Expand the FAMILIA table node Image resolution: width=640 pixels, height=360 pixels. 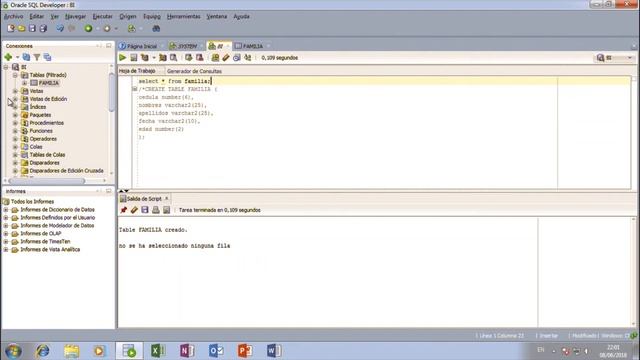[x=24, y=83]
